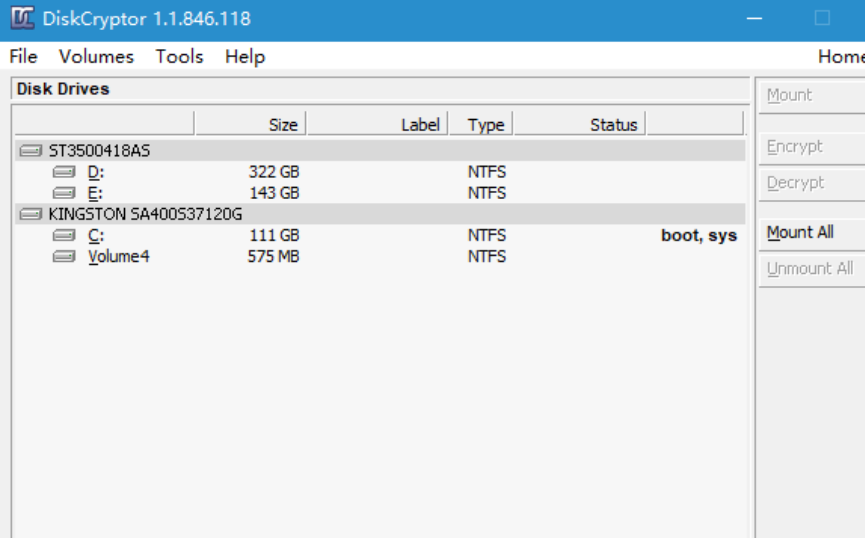
Task: Click the C: boot volume icon
Action: (x=64, y=236)
